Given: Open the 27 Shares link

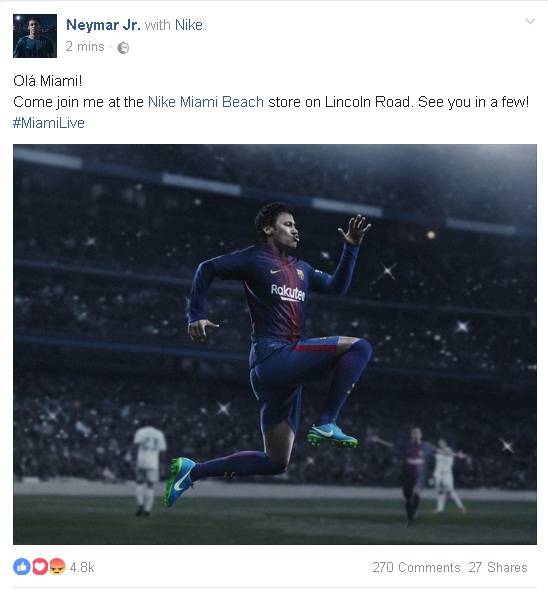Looking at the screenshot, I should [x=498, y=567].
